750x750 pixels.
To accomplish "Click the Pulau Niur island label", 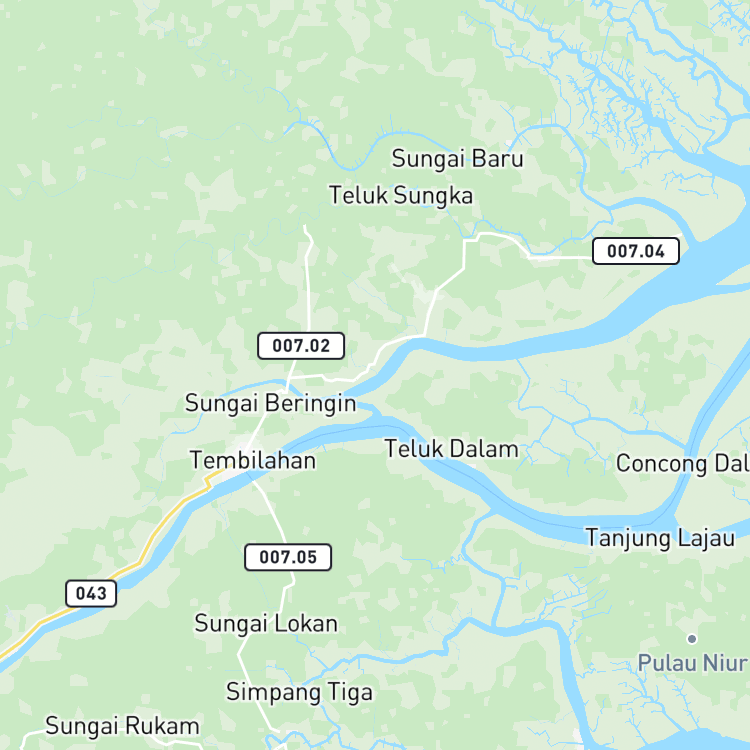I will 693,663.
